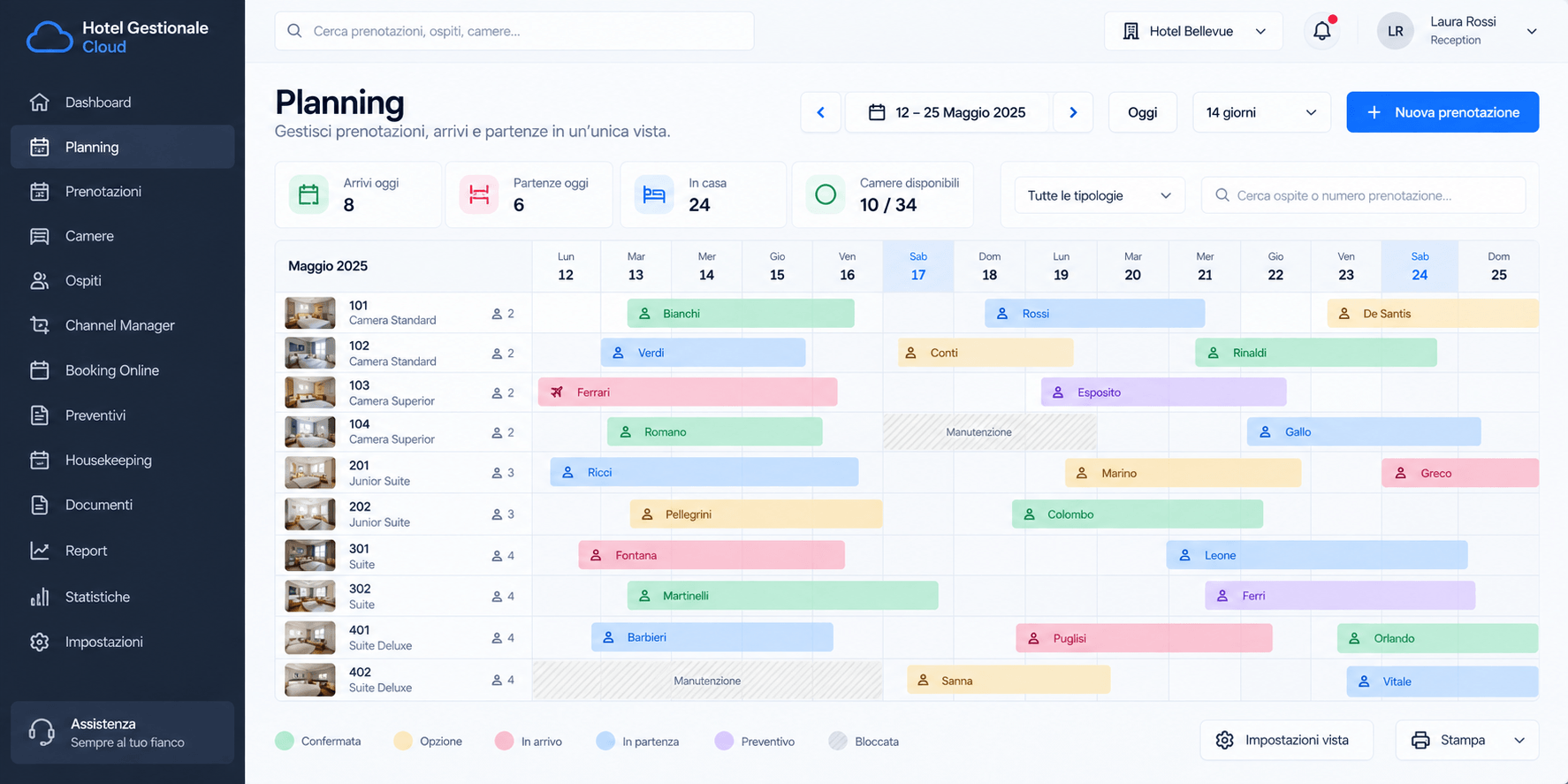Advance to next date range arrow
The width and height of the screenshot is (1568, 784).
tap(1073, 112)
